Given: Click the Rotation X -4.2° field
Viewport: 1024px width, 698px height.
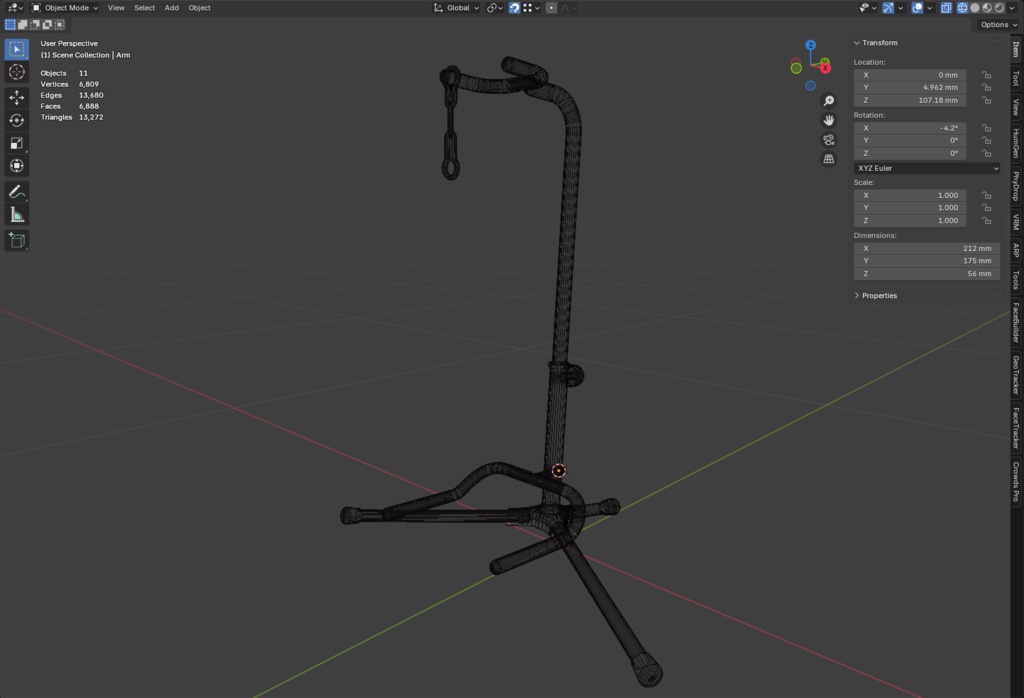Looking at the screenshot, I should (910, 128).
